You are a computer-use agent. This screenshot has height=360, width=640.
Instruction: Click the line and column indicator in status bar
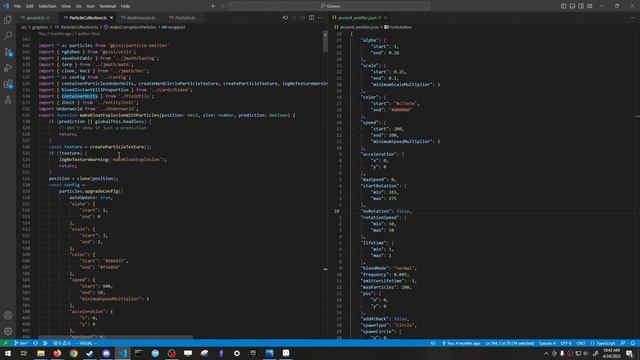pyautogui.click(x=509, y=343)
